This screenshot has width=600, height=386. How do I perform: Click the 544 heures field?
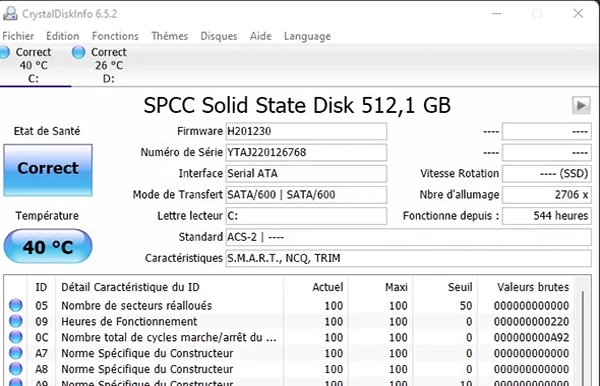click(x=547, y=216)
